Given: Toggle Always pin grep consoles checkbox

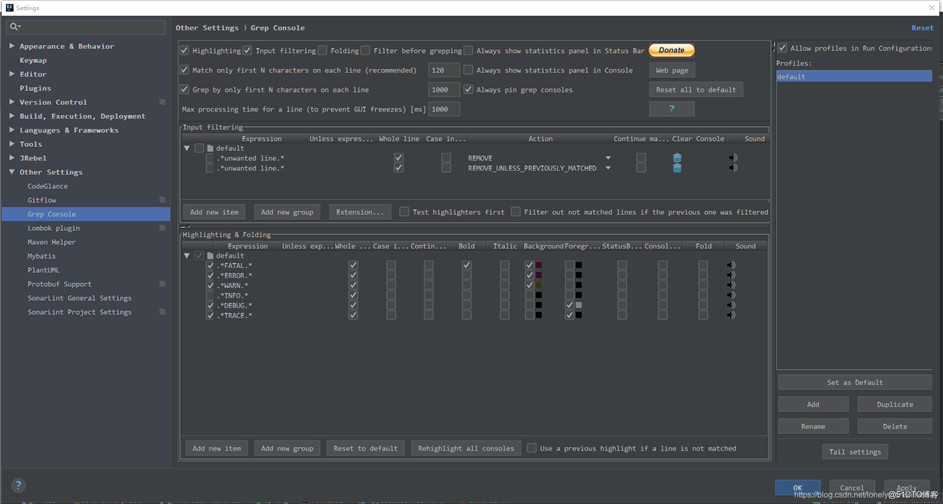Looking at the screenshot, I should 468,90.
